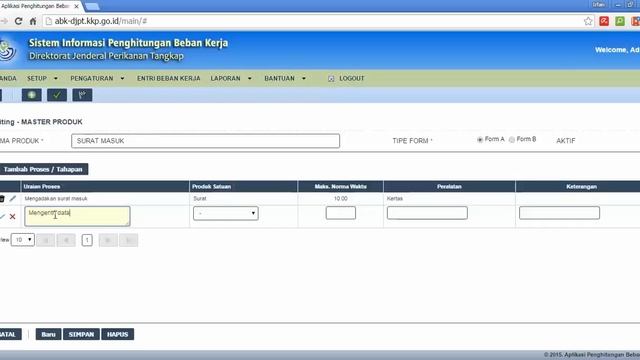Open the SETUP menu
The width and height of the screenshot is (640, 360).
pyautogui.click(x=37, y=78)
